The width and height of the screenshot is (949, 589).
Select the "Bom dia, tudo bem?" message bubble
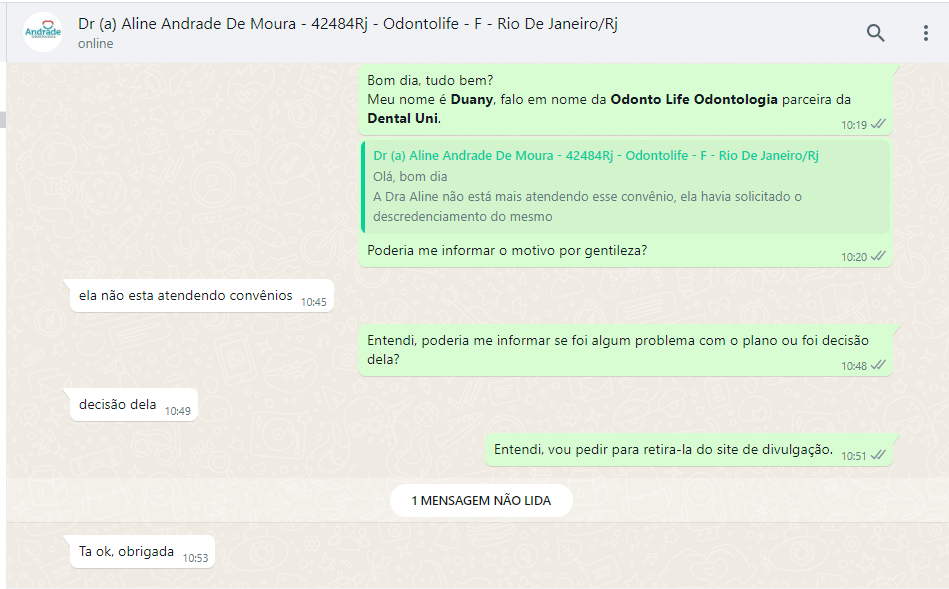coord(430,80)
